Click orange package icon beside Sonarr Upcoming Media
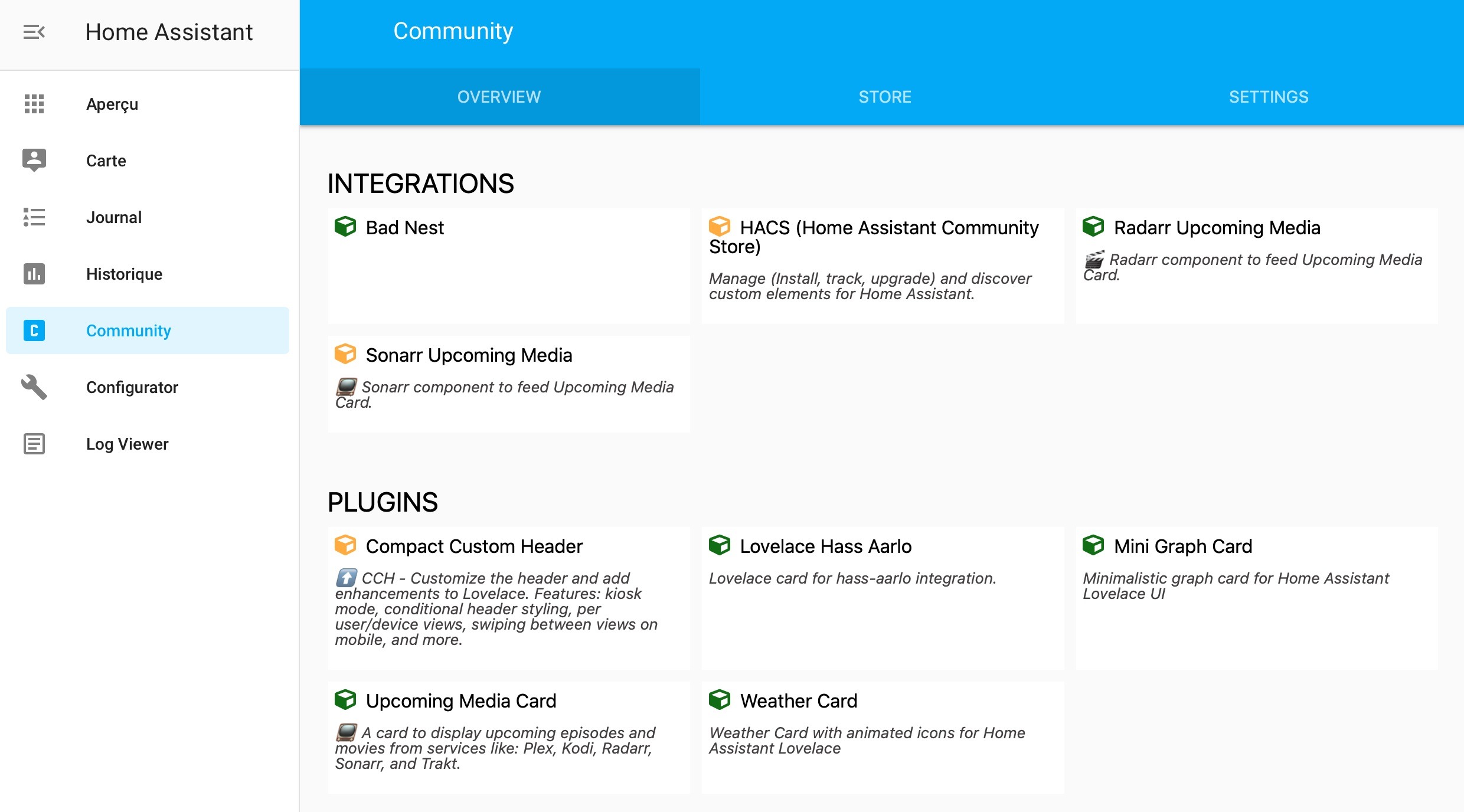The width and height of the screenshot is (1464, 812). 345,355
